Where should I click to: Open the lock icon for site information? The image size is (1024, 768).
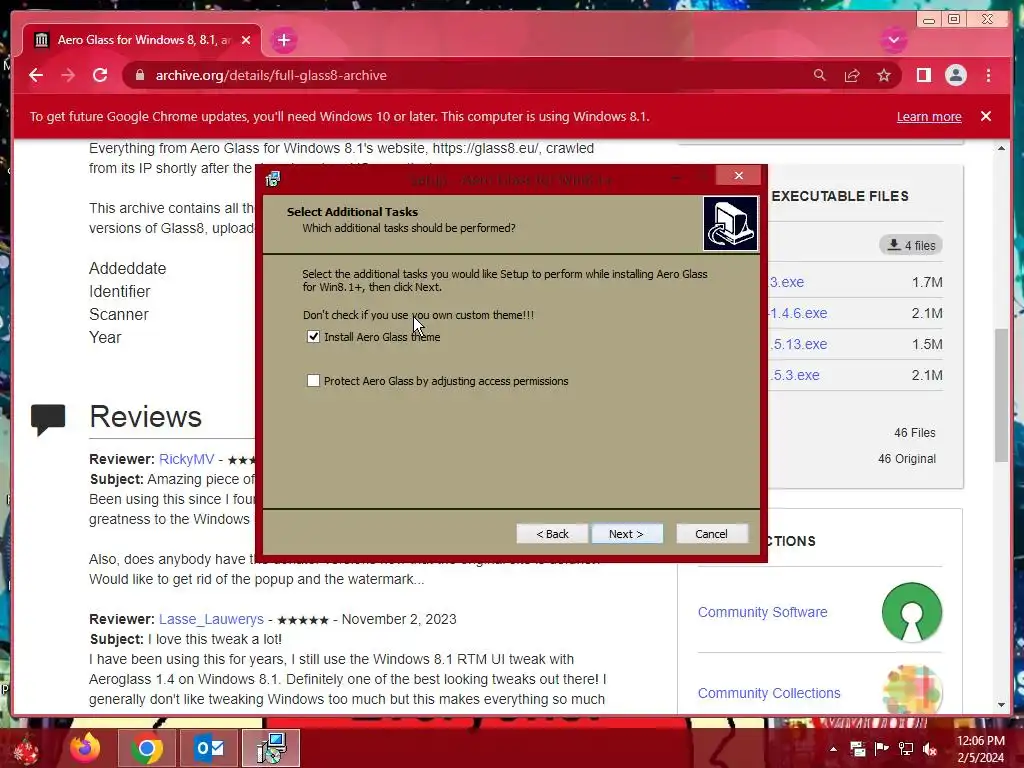[x=139, y=75]
